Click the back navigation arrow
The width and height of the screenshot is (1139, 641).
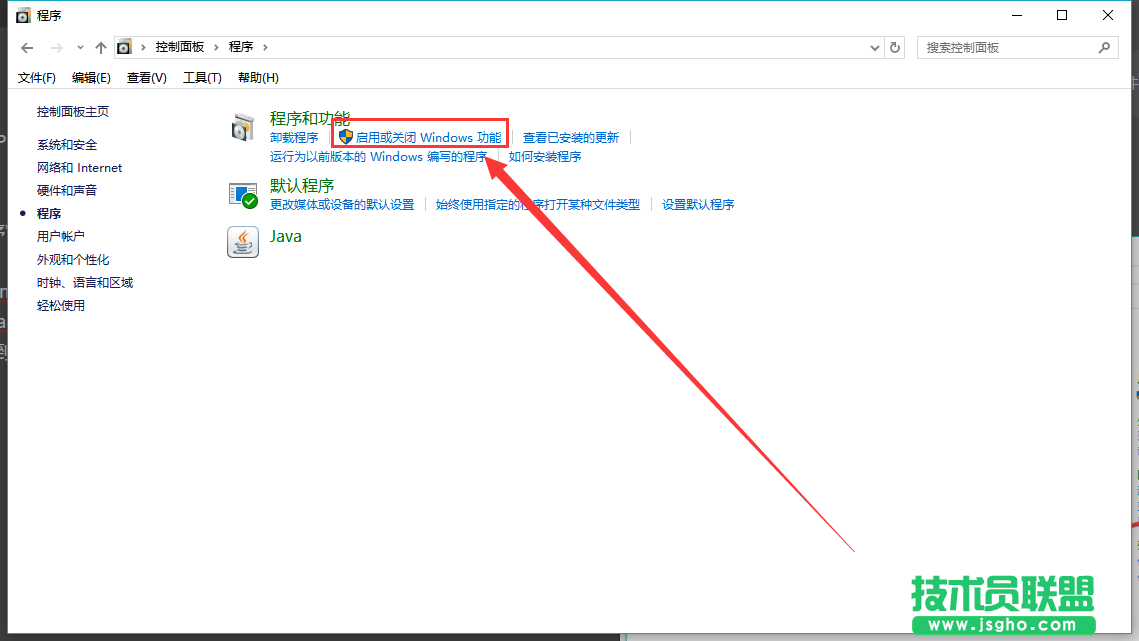click(x=27, y=47)
